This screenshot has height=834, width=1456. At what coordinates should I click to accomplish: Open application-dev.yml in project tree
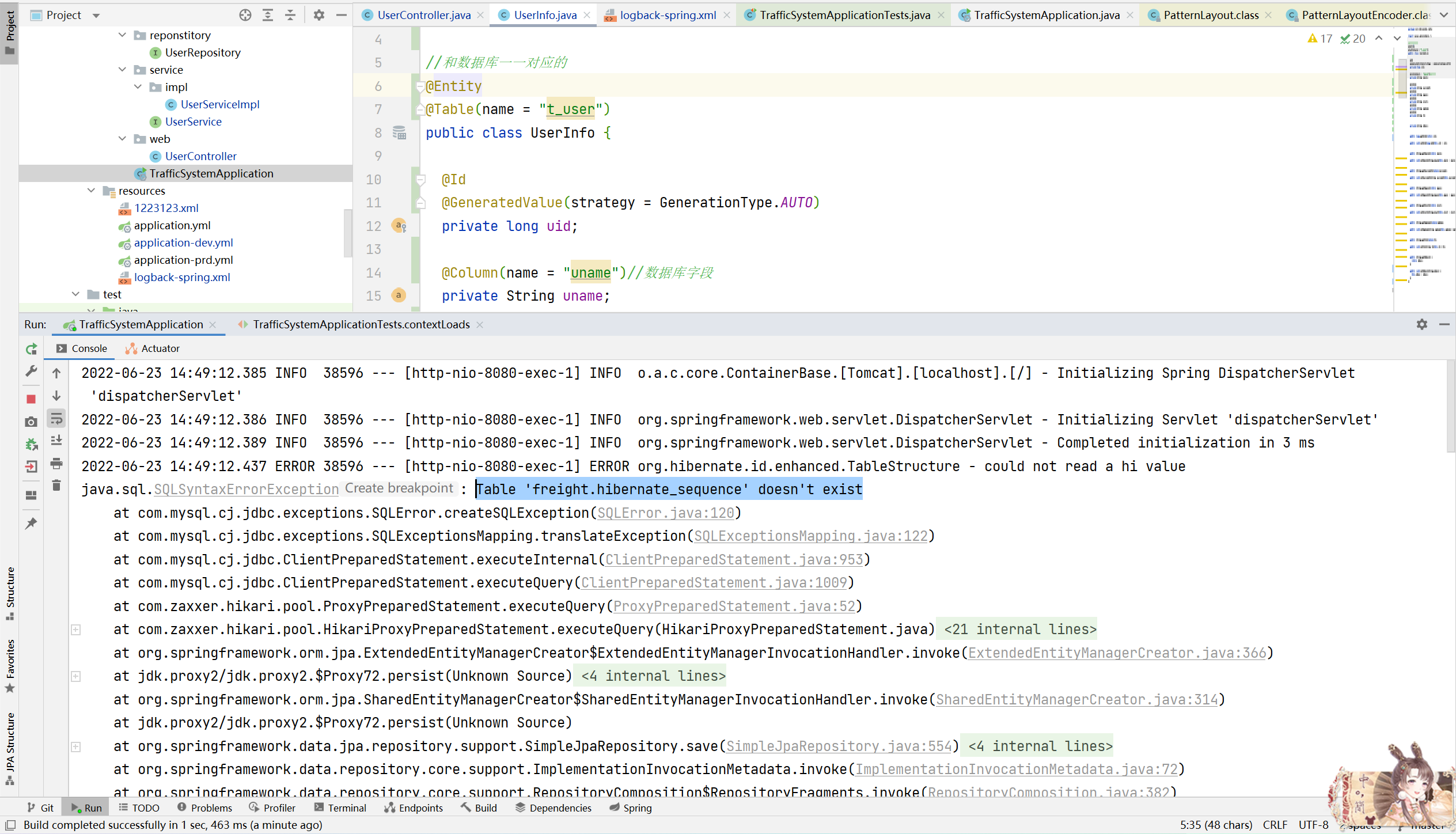pyautogui.click(x=183, y=242)
